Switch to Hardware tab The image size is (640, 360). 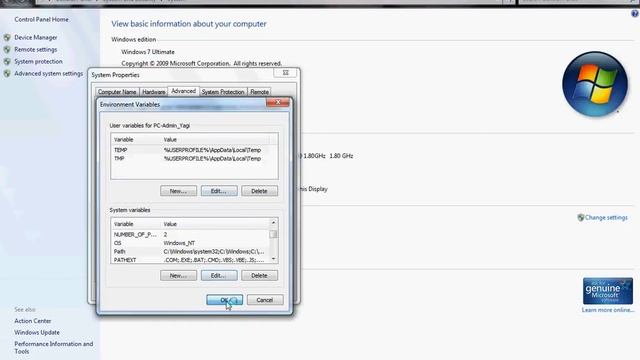coord(153,92)
